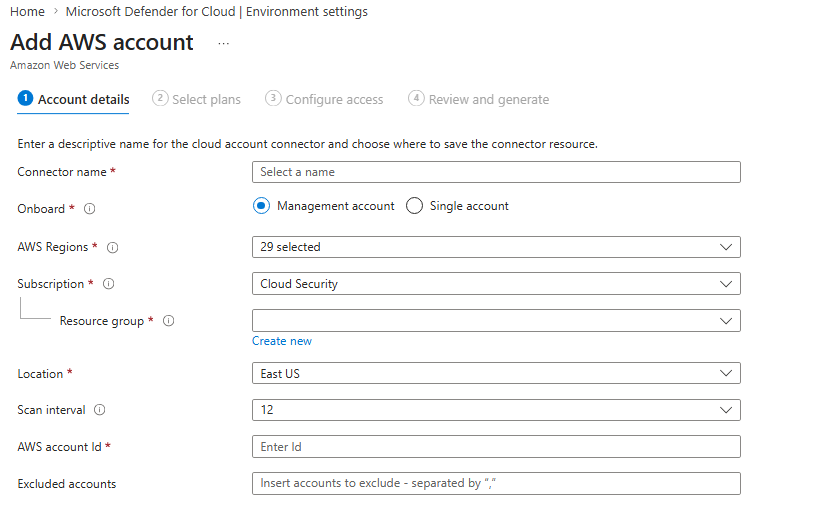Go to the Review and generate step
Viewport: 826px width, 511px height.
pos(479,100)
